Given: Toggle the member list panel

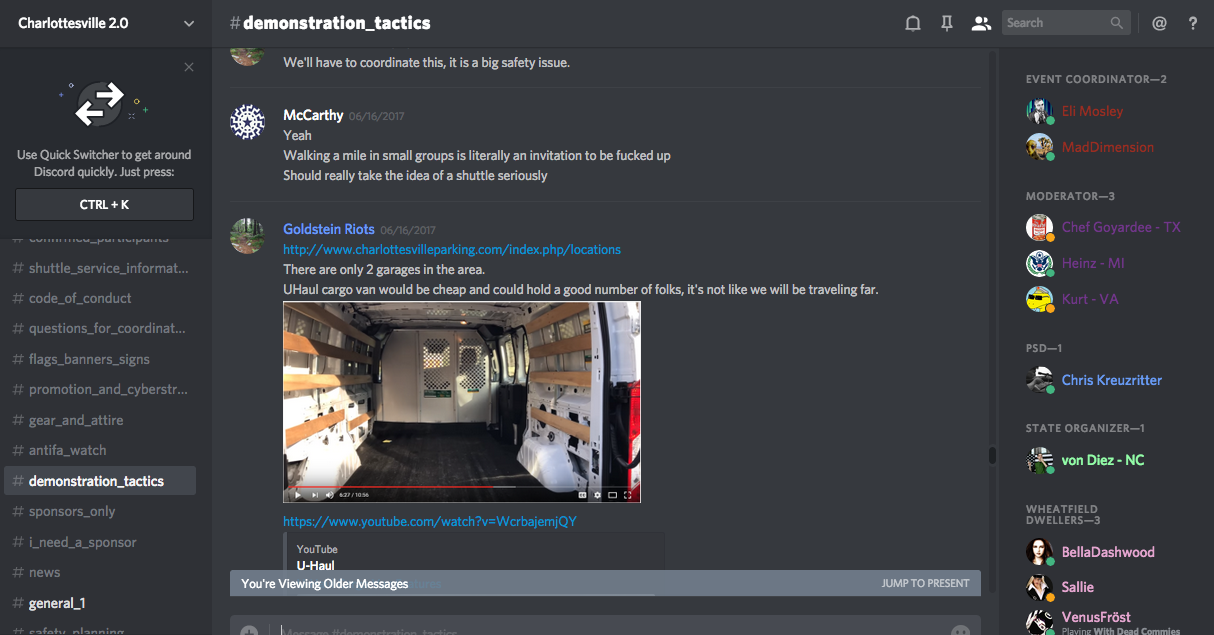Looking at the screenshot, I should tap(980, 23).
